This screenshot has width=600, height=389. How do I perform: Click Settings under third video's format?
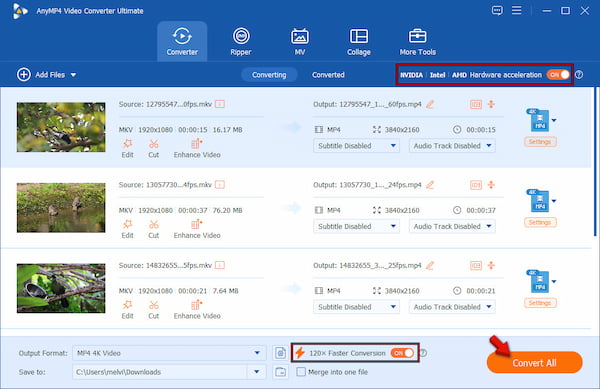coord(540,303)
